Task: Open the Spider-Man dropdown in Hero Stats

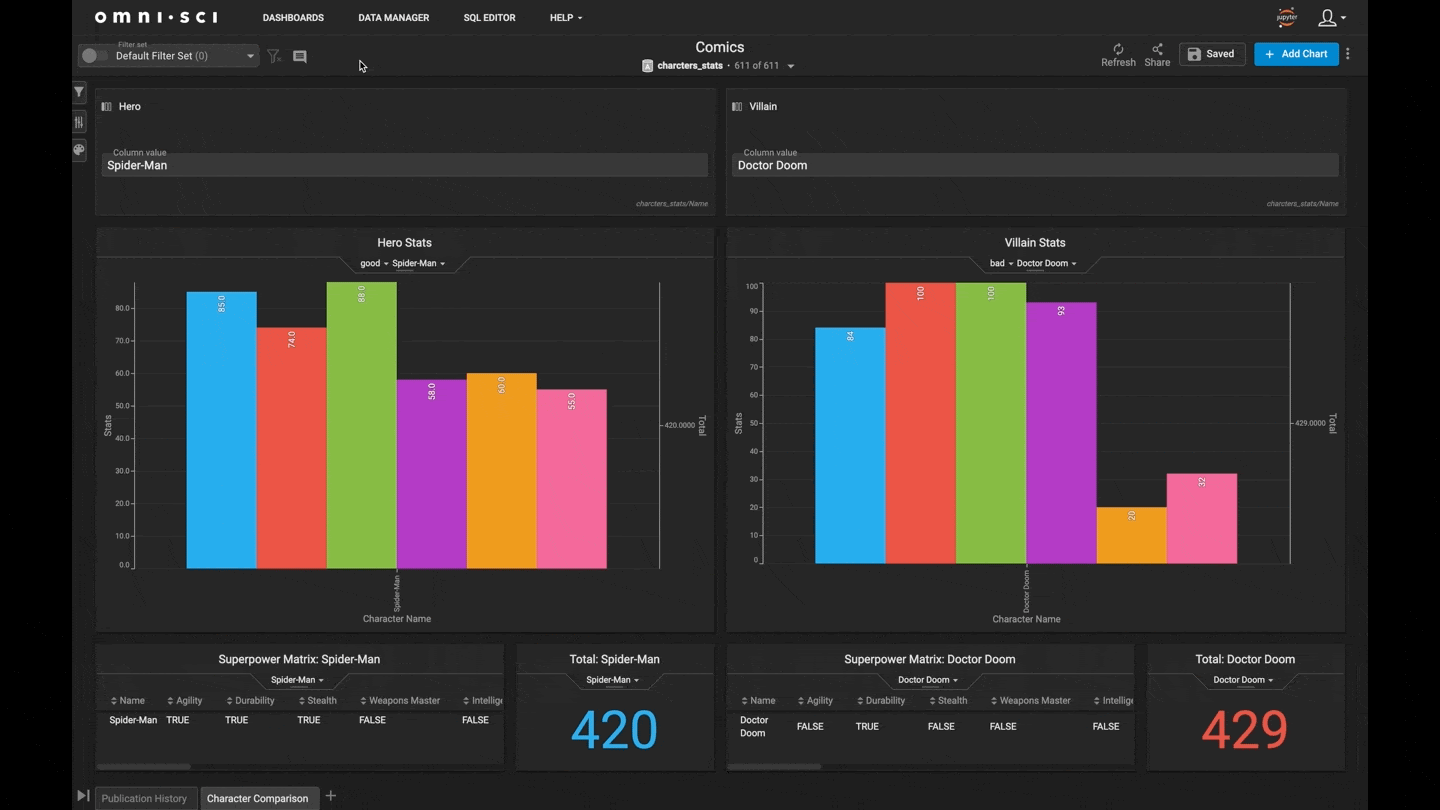Action: coord(418,264)
